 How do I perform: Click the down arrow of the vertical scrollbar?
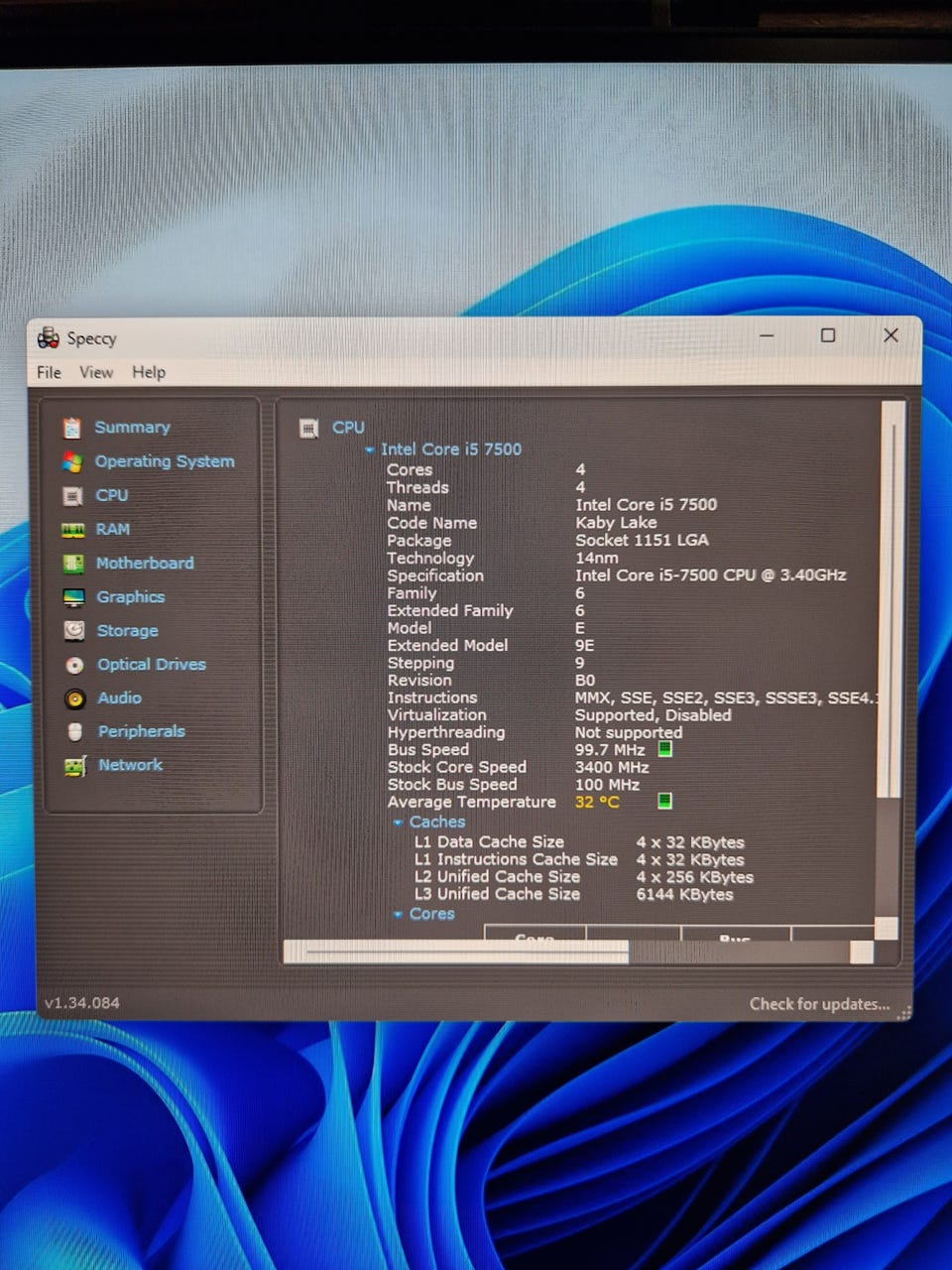click(887, 928)
